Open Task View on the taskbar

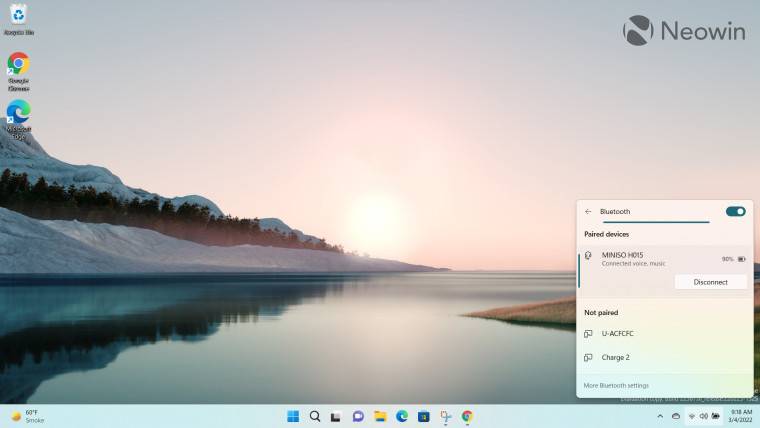(336, 416)
